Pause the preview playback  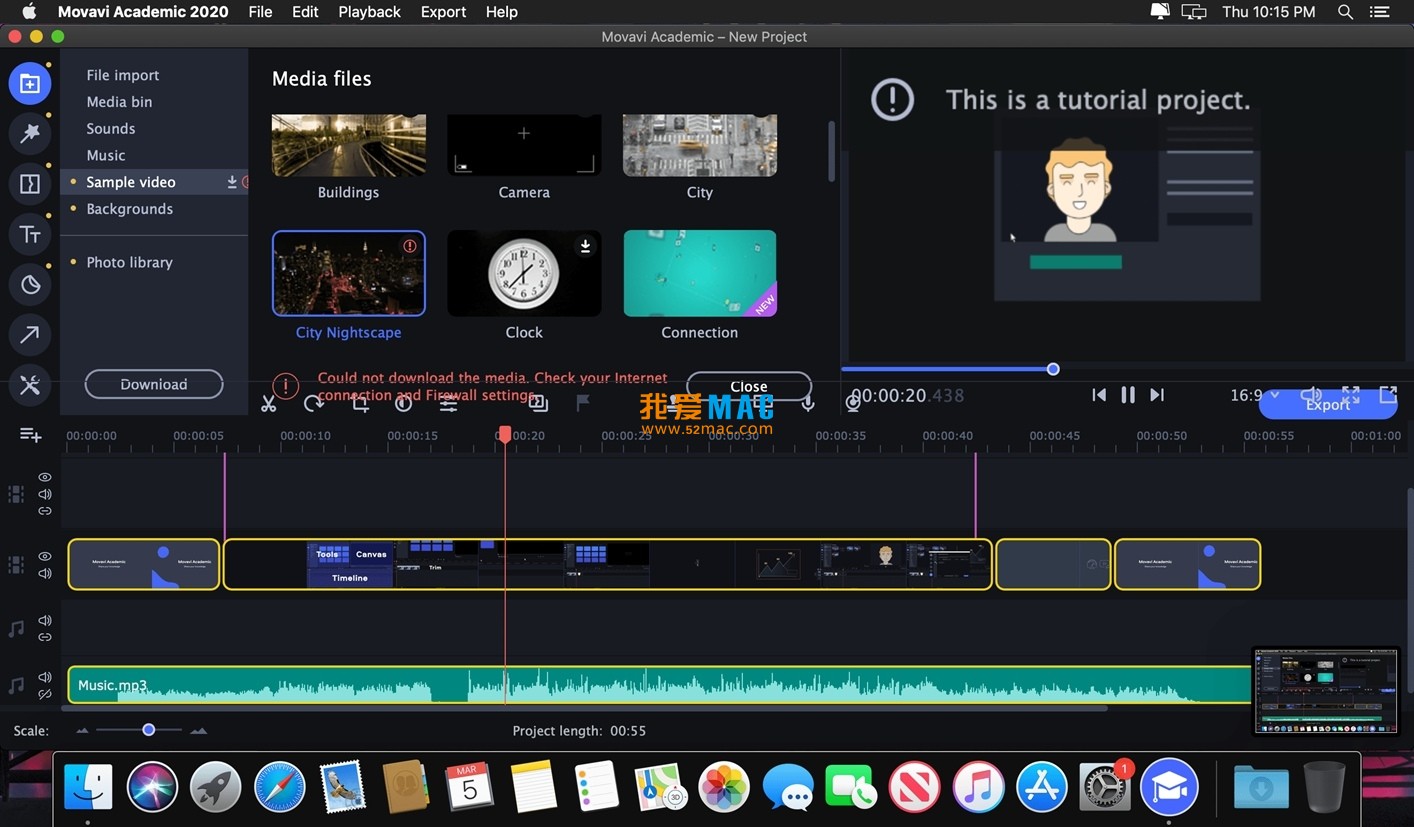click(1128, 395)
